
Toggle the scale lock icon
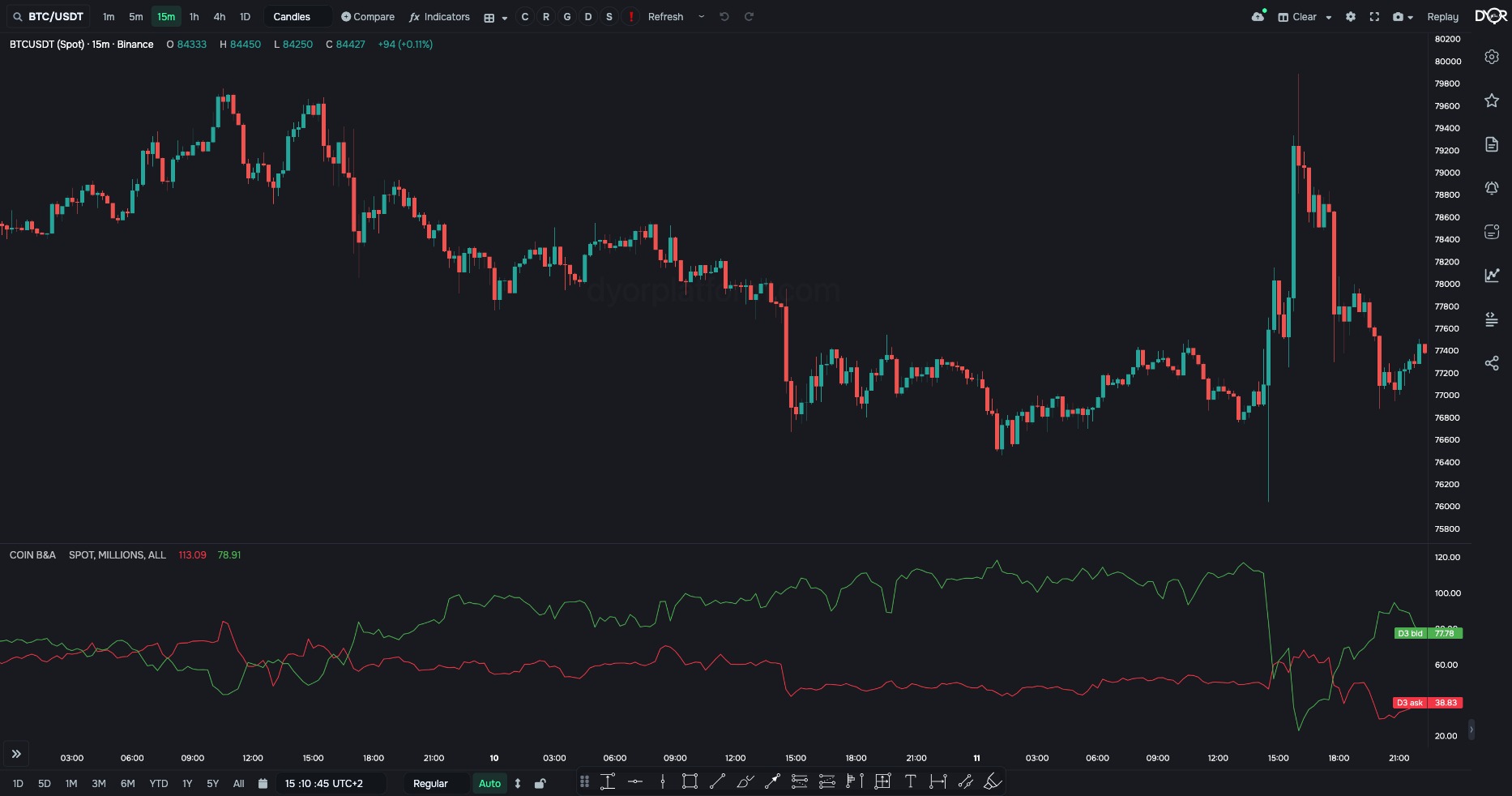[x=540, y=784]
